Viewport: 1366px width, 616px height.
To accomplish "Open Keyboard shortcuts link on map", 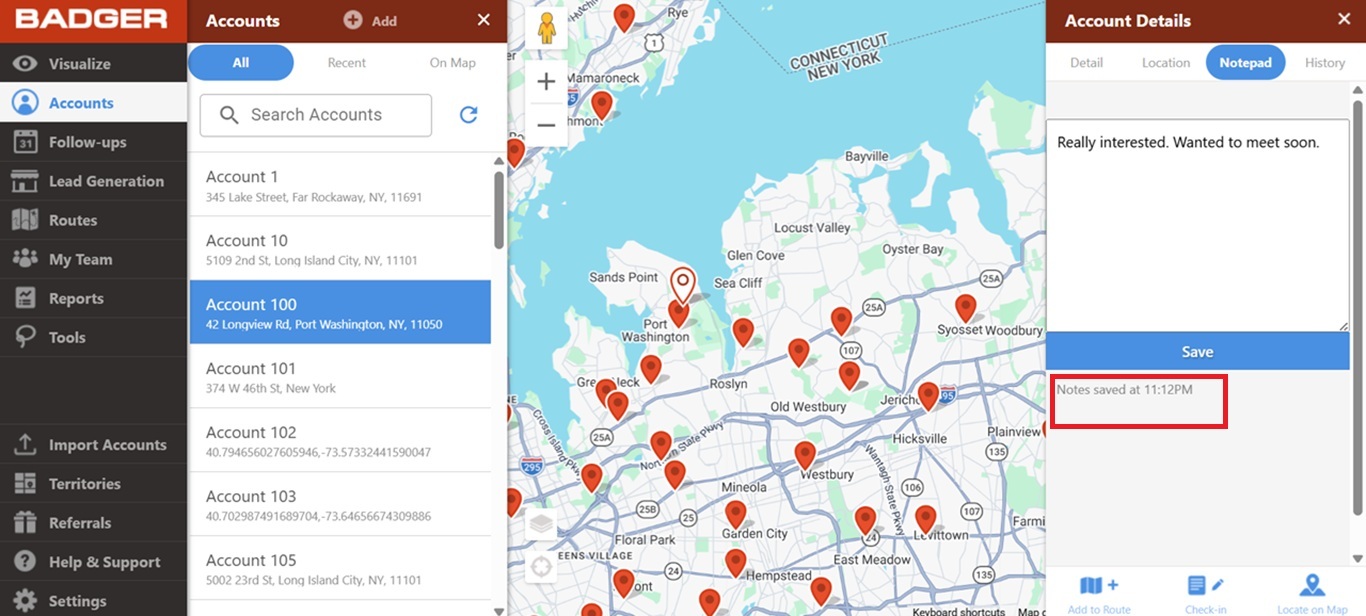I will 959,611.
